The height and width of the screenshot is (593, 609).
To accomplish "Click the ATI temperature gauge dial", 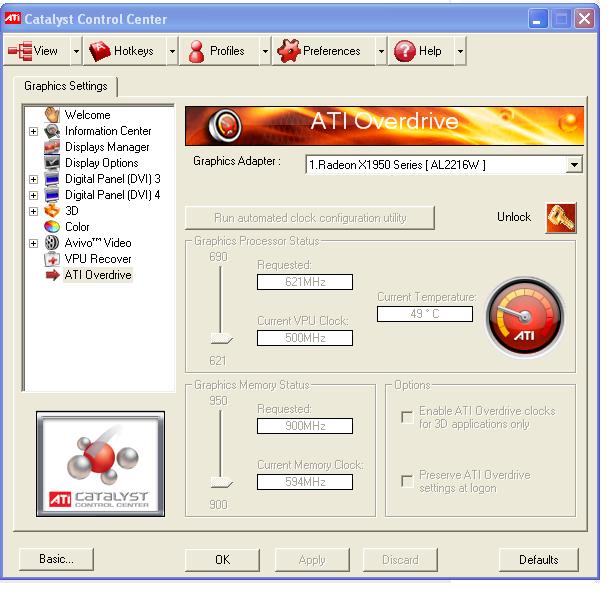I will (525, 316).
